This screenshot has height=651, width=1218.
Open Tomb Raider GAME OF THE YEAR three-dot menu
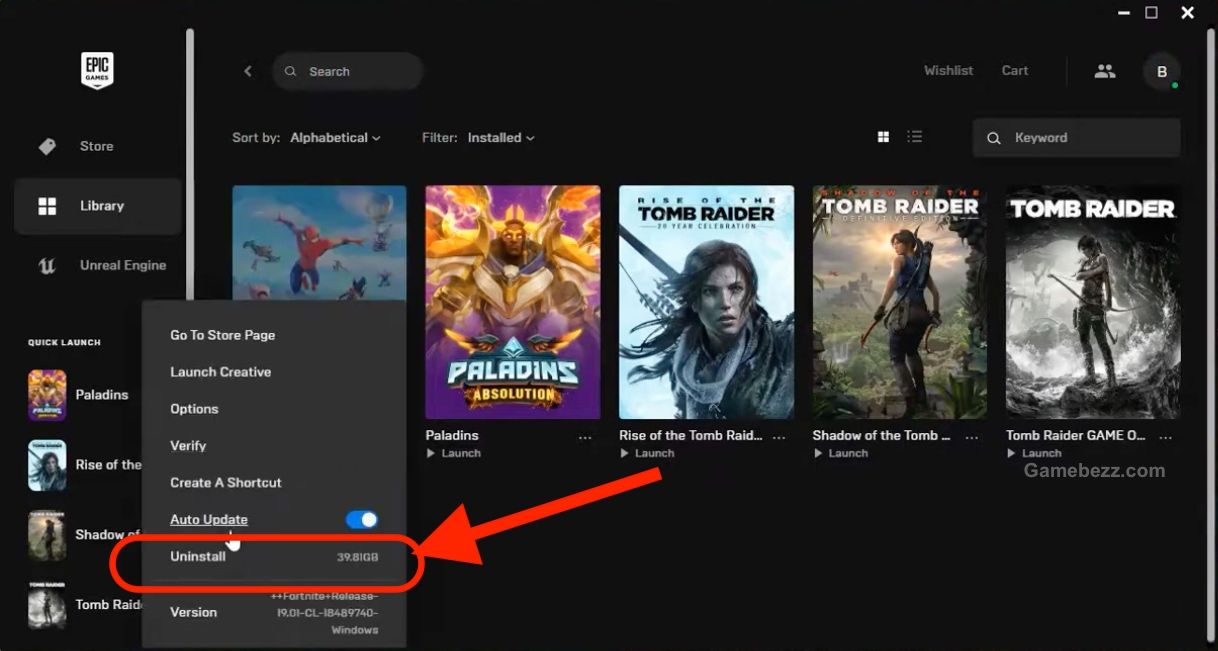point(1165,437)
